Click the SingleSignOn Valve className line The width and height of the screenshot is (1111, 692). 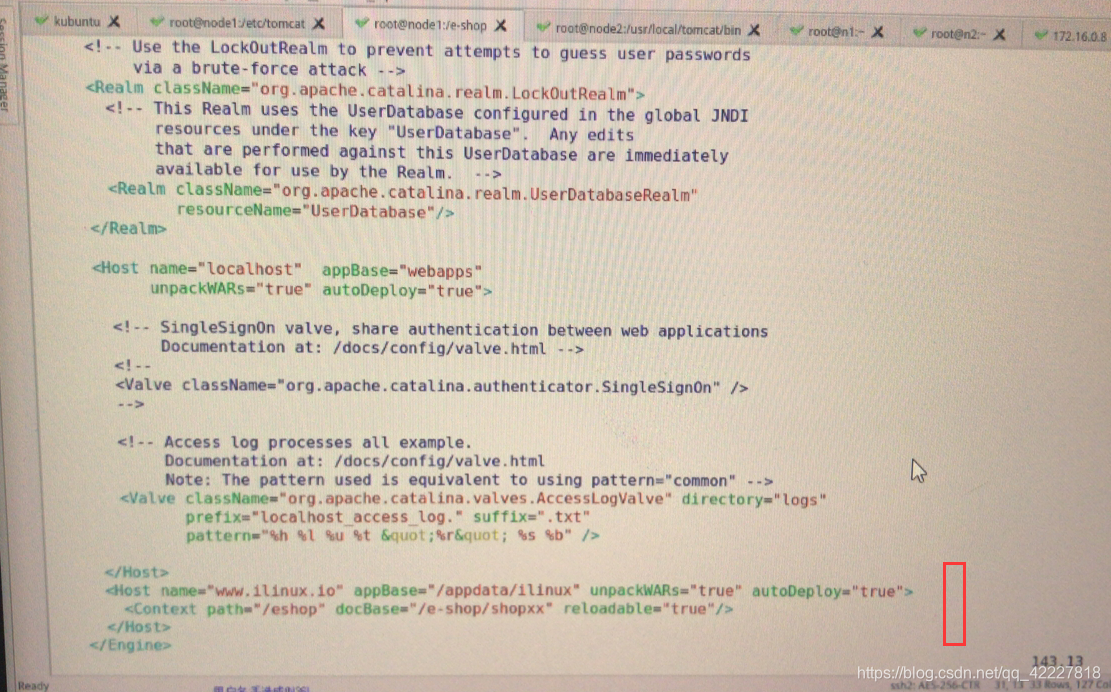point(432,387)
